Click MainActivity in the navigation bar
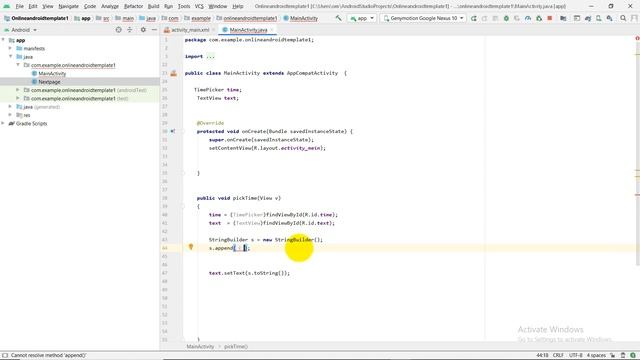The height and width of the screenshot is (360, 640). point(304,18)
